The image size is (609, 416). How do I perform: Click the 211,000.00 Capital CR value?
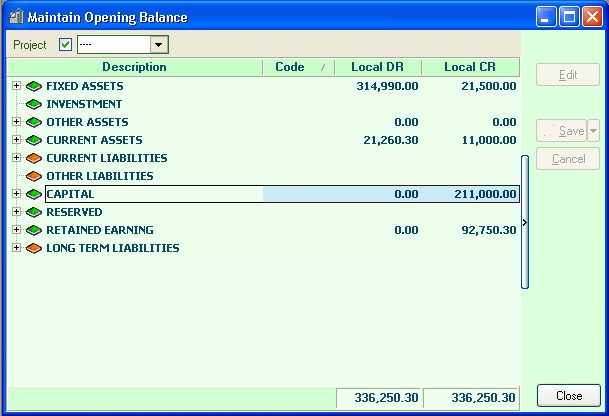click(485, 194)
